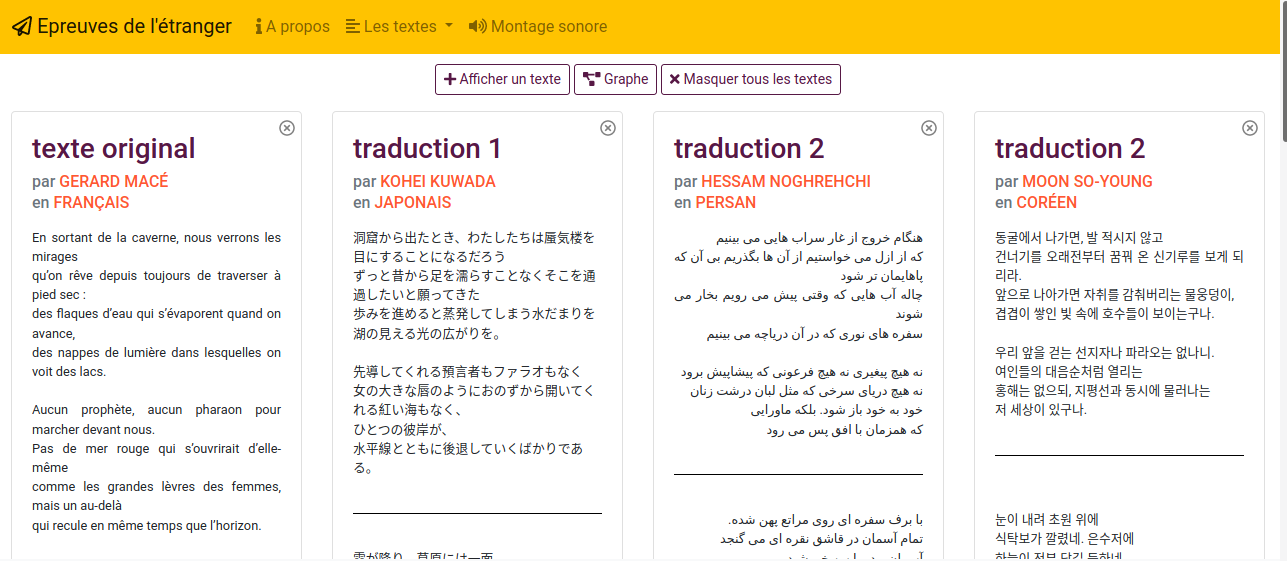Click the info icon beside A propos
The image size is (1287, 561).
(x=258, y=27)
